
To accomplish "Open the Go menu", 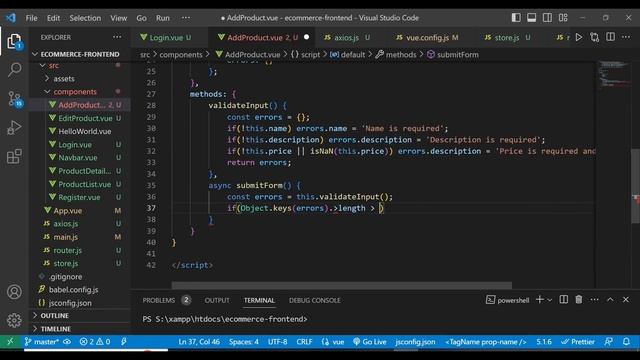I will coord(141,18).
